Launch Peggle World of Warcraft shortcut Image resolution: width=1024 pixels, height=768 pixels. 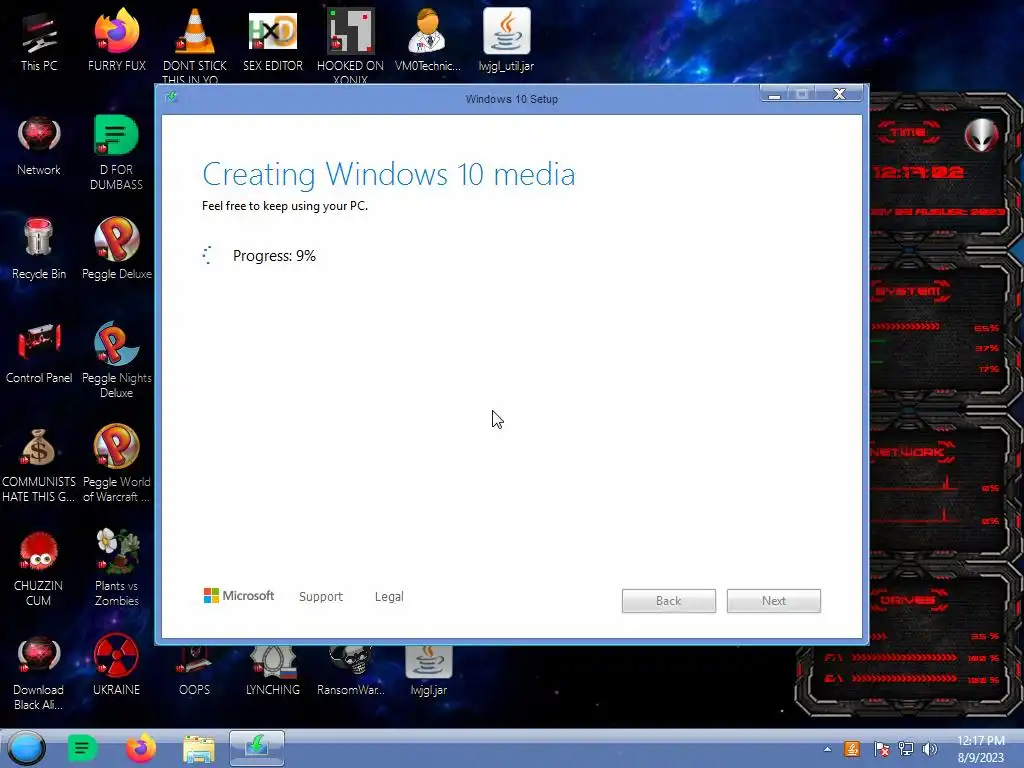[116, 464]
